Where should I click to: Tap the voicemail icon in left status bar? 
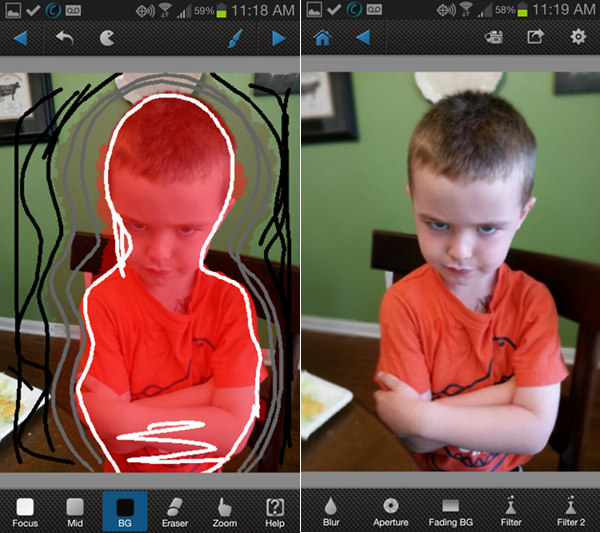(x=73, y=10)
